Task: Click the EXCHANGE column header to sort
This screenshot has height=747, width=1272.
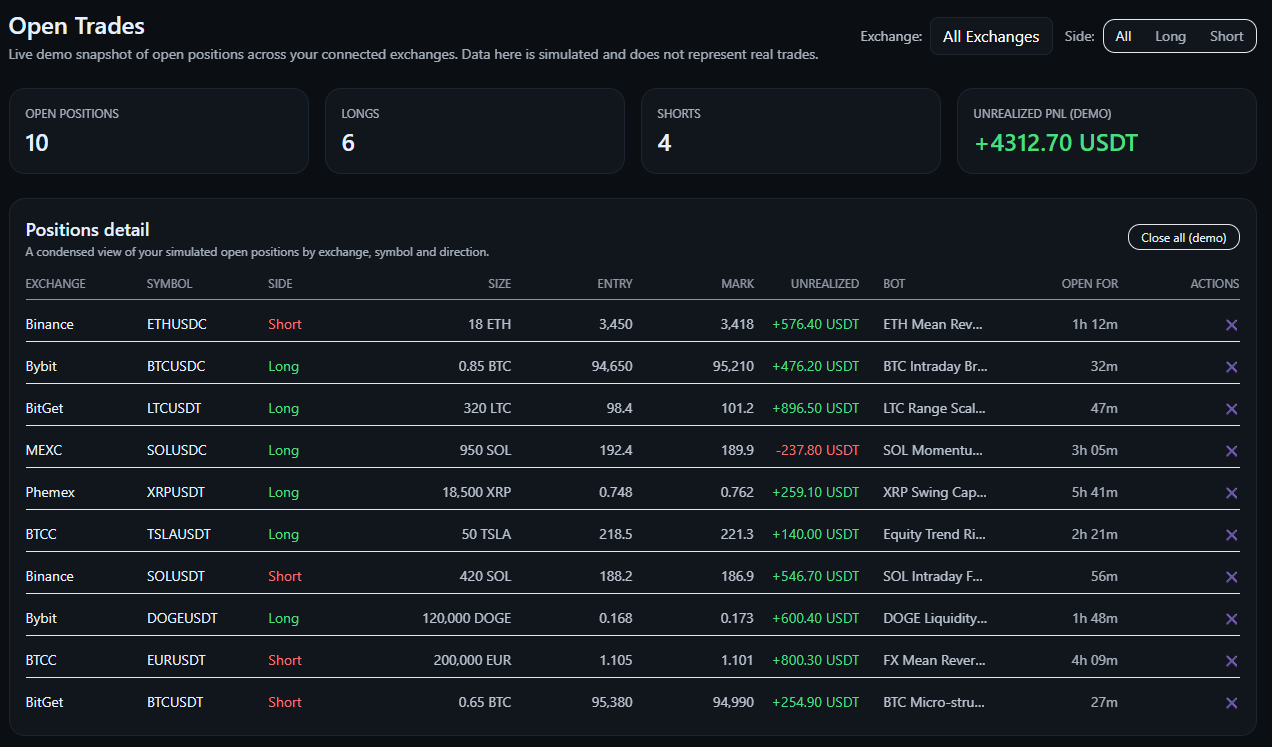Action: (x=55, y=283)
